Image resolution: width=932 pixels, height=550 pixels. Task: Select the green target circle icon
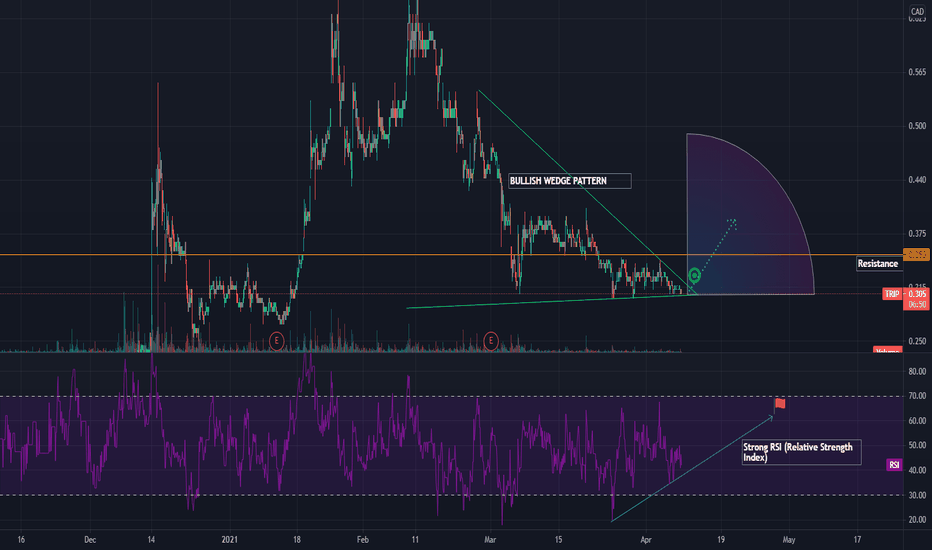click(694, 275)
